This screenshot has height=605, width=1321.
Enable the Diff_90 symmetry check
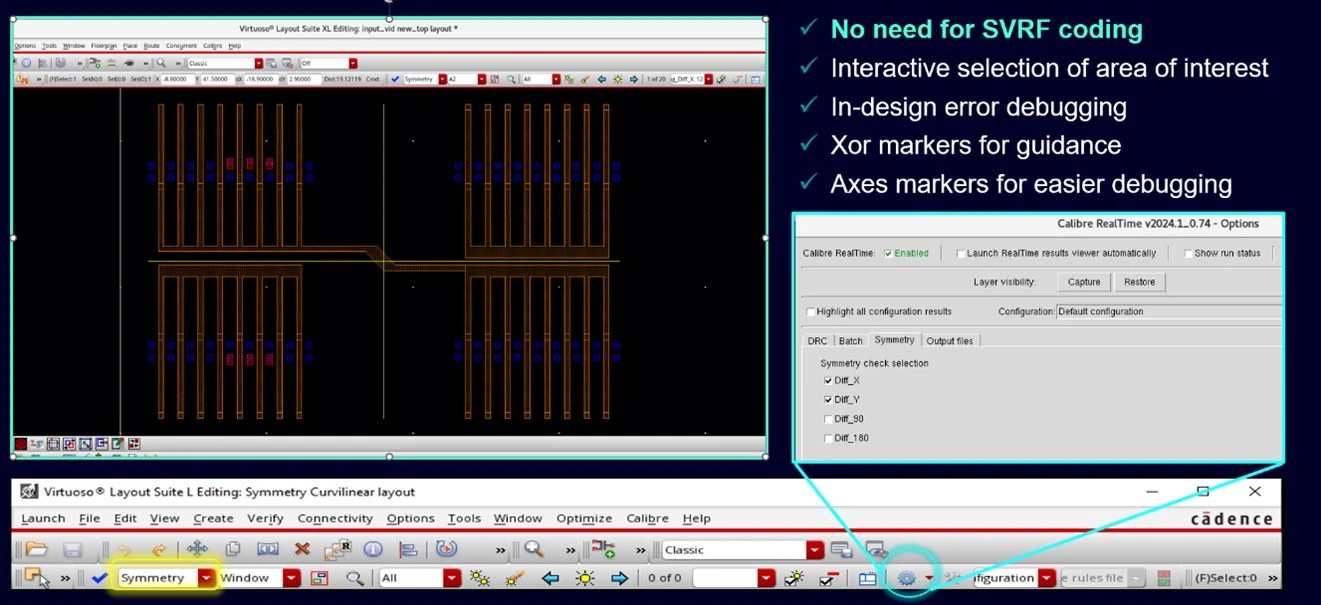[x=827, y=419]
